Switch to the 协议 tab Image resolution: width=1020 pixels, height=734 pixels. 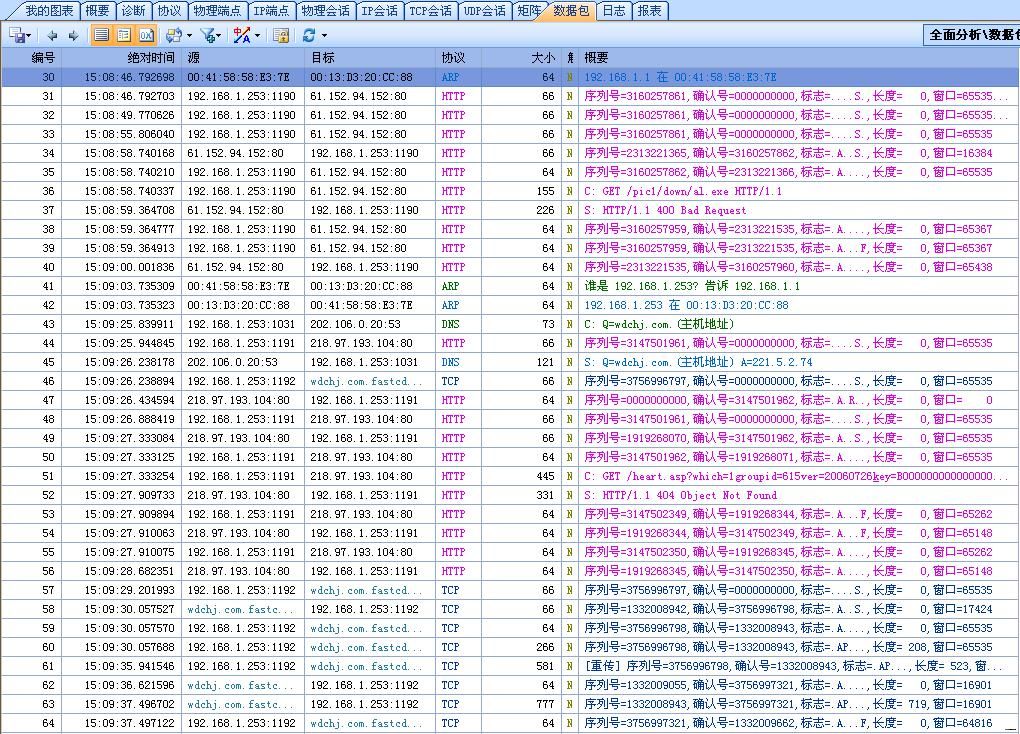(x=169, y=11)
